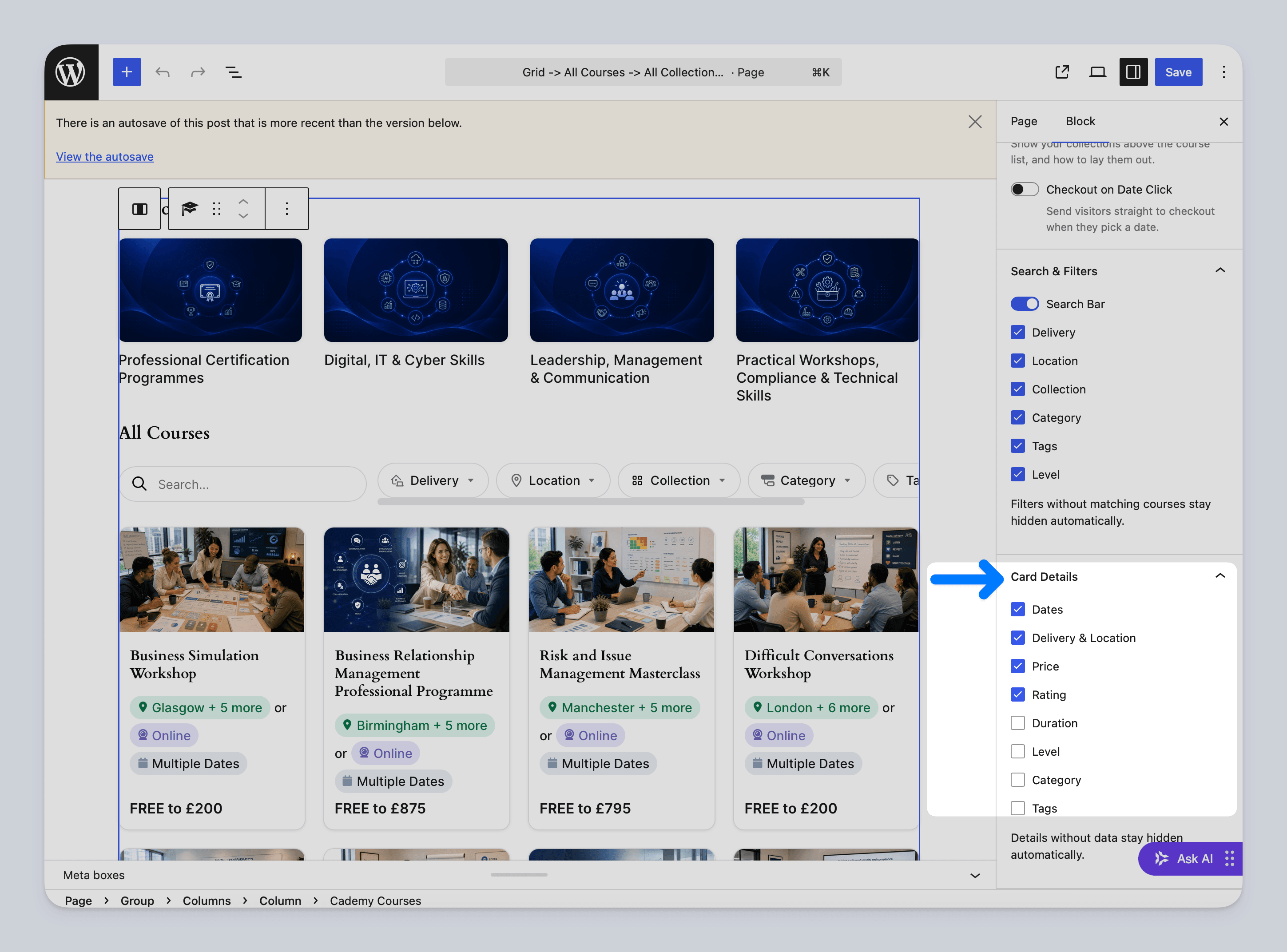Click the London + 6 more location tag
1287x952 pixels.
point(811,708)
